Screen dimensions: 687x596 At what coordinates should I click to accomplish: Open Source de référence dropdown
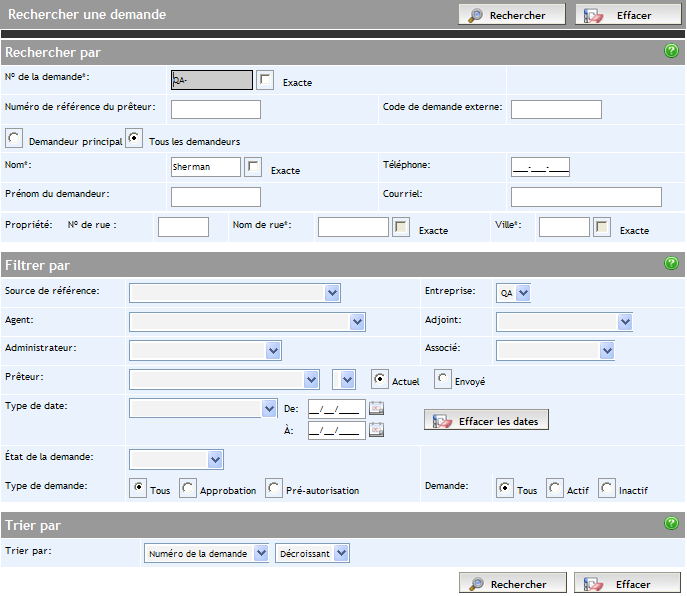(x=235, y=293)
